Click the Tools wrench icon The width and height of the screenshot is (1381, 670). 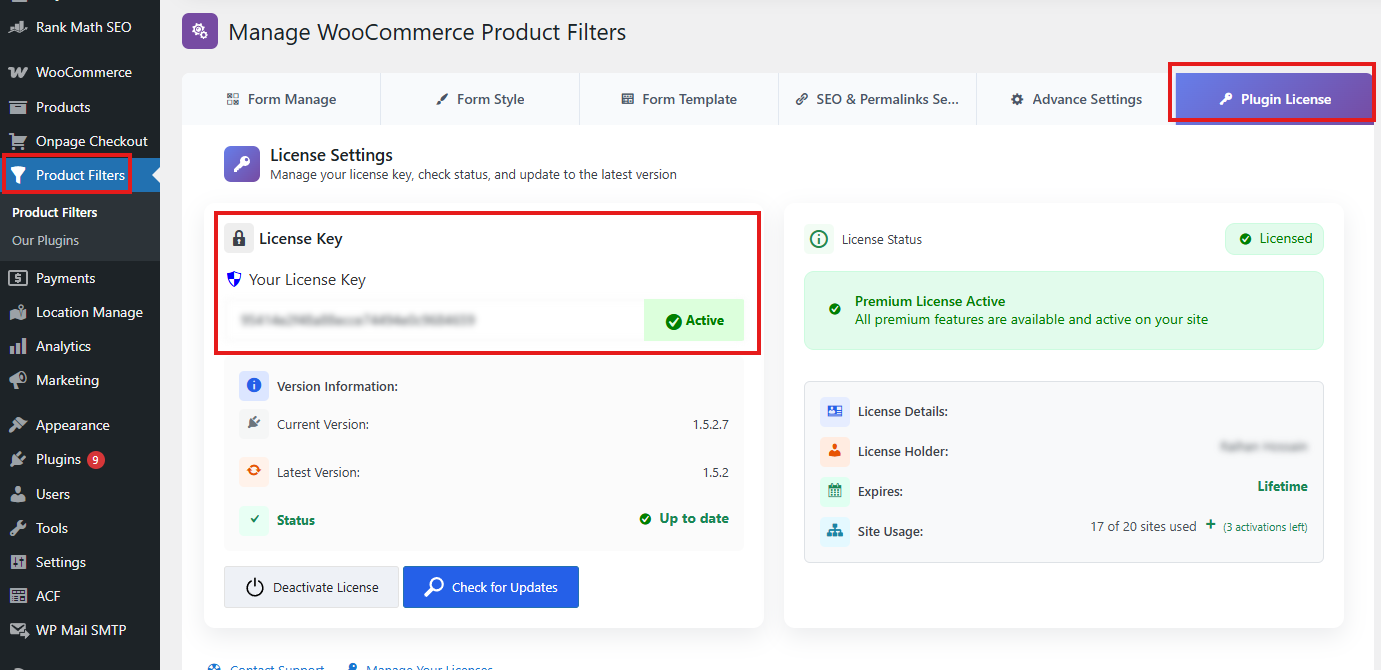tap(17, 528)
